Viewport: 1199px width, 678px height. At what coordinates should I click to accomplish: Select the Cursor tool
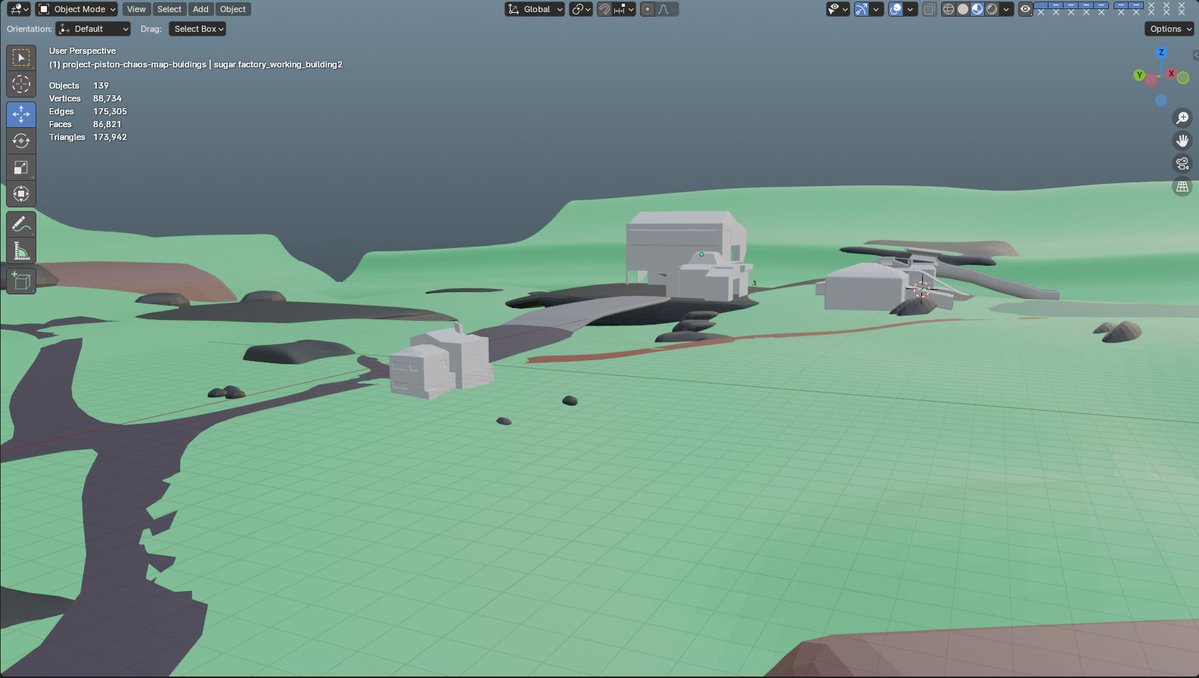(x=20, y=85)
